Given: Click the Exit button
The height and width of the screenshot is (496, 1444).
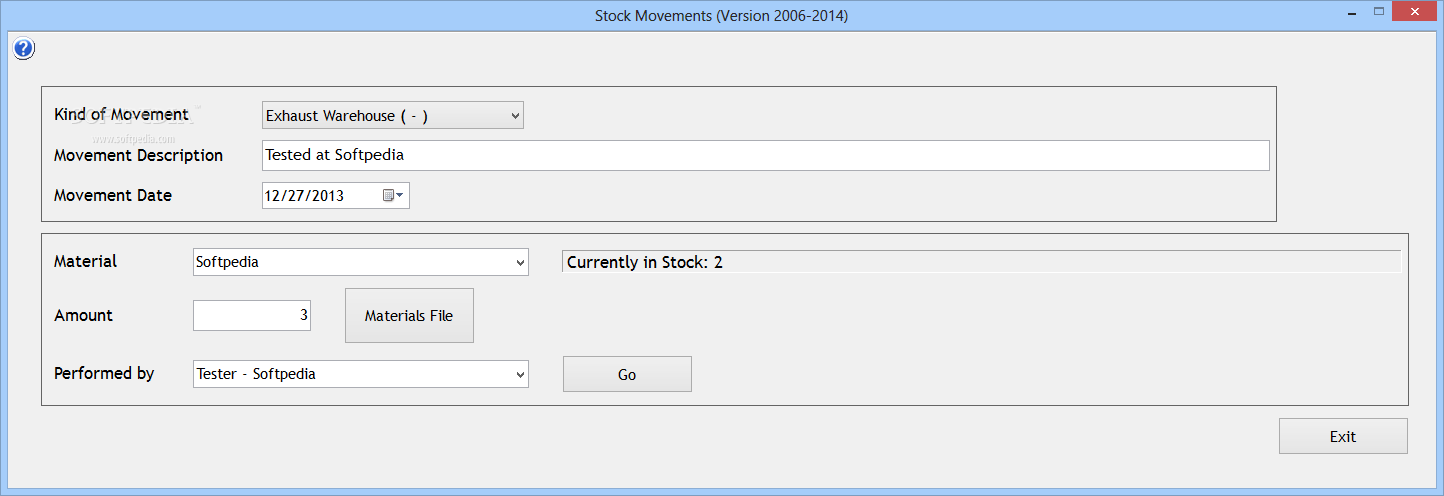Looking at the screenshot, I should (x=1343, y=436).
